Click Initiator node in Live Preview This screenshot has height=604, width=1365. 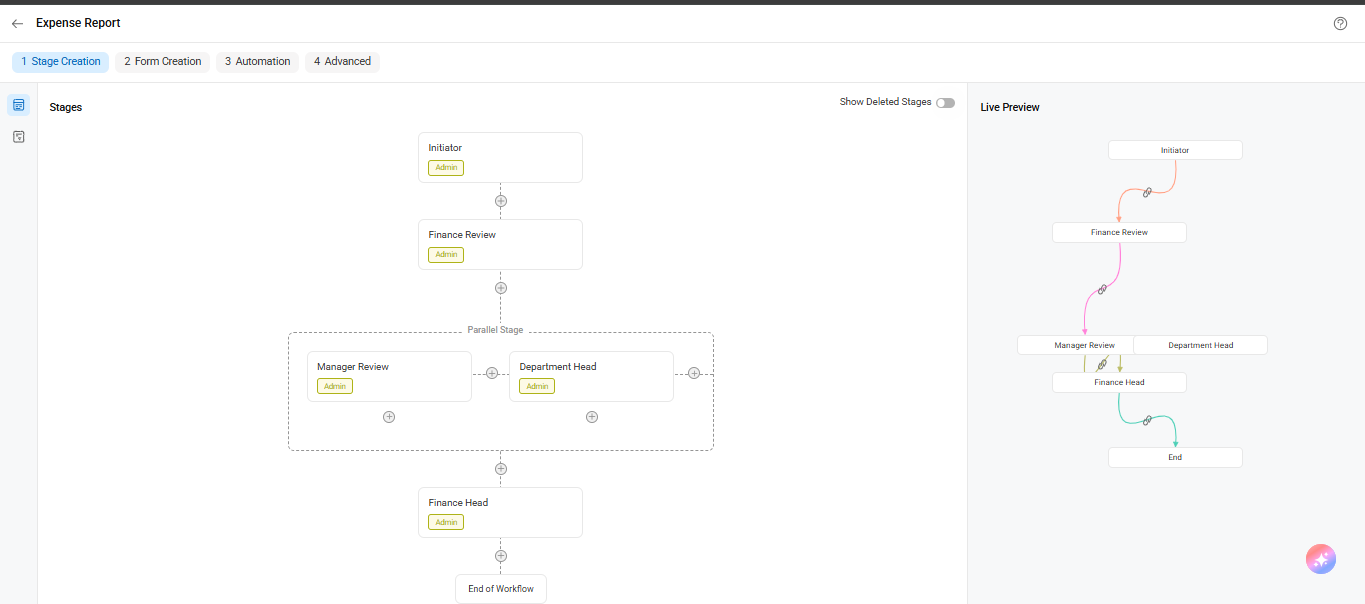tap(1175, 150)
